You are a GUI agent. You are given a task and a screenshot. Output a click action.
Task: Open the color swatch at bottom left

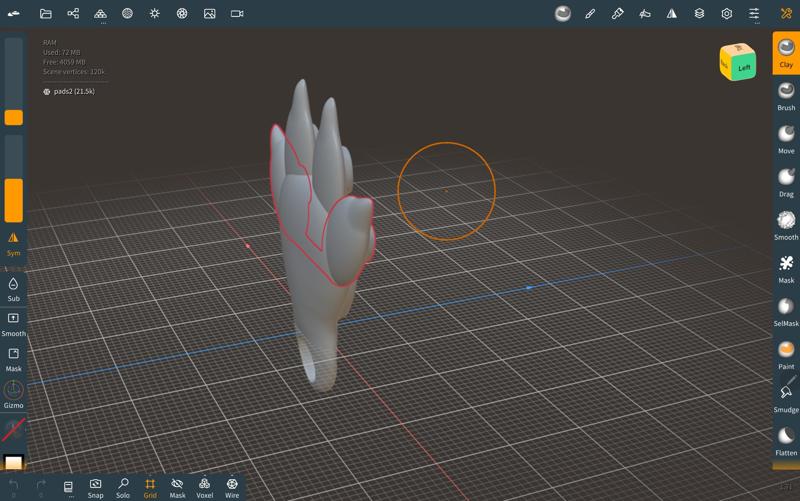pos(13,462)
